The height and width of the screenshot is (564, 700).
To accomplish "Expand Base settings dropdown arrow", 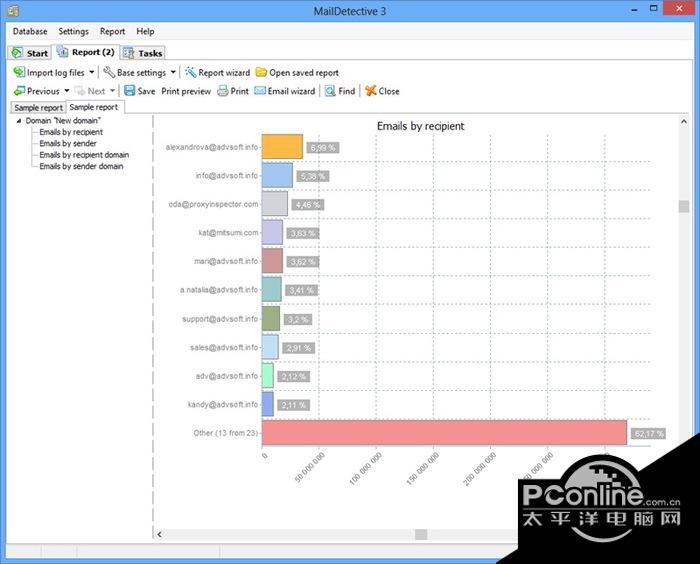I will pos(173,72).
